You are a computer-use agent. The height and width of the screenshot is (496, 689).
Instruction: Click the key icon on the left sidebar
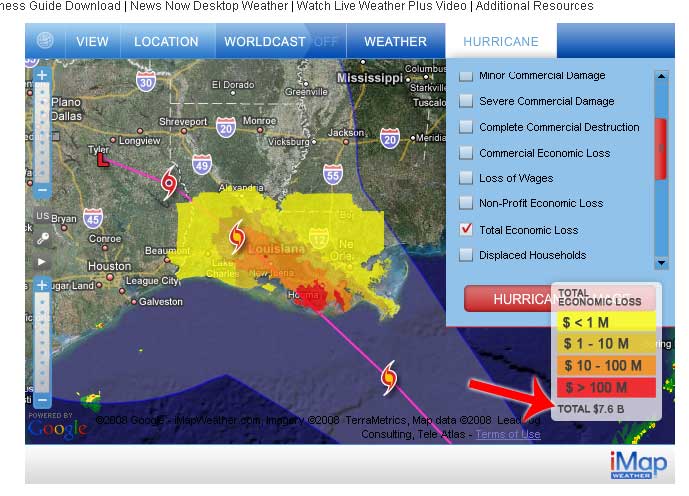click(x=42, y=238)
